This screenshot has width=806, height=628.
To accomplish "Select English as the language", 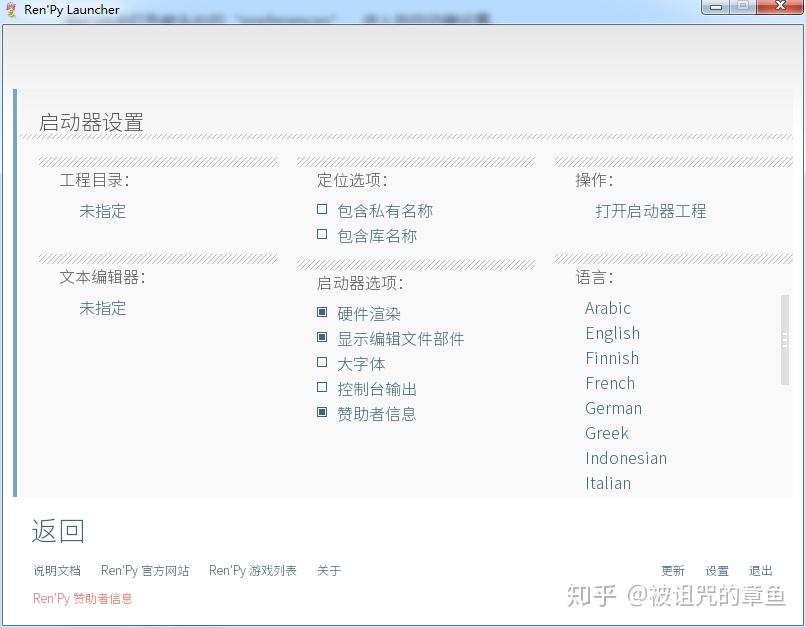I will point(612,333).
